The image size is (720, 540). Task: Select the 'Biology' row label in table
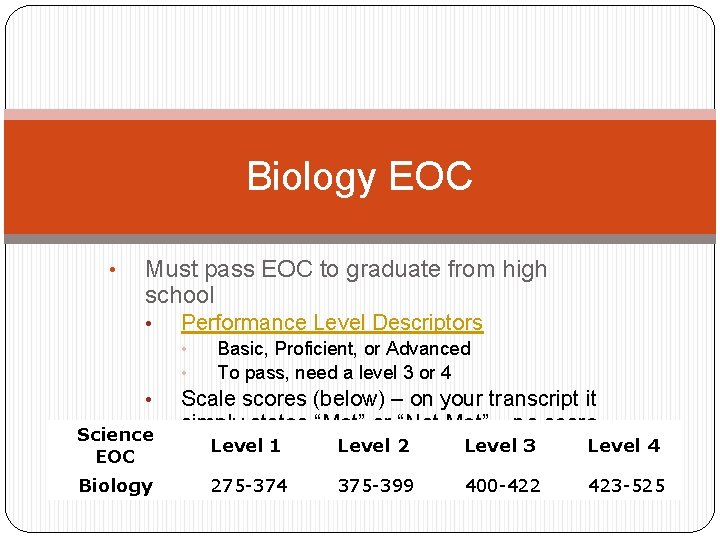coord(116,486)
